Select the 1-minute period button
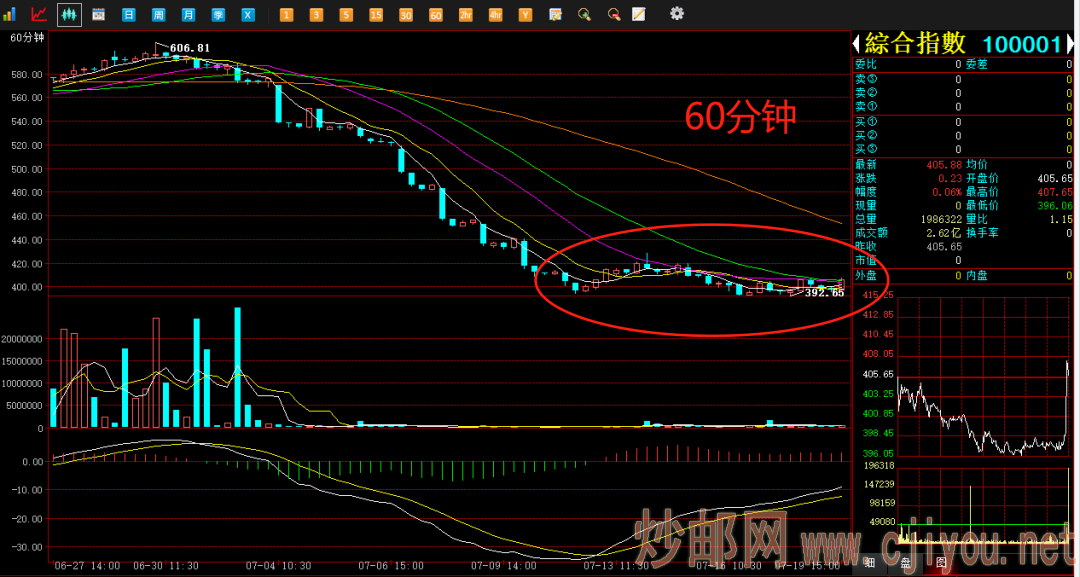This screenshot has width=1080, height=577. point(286,14)
